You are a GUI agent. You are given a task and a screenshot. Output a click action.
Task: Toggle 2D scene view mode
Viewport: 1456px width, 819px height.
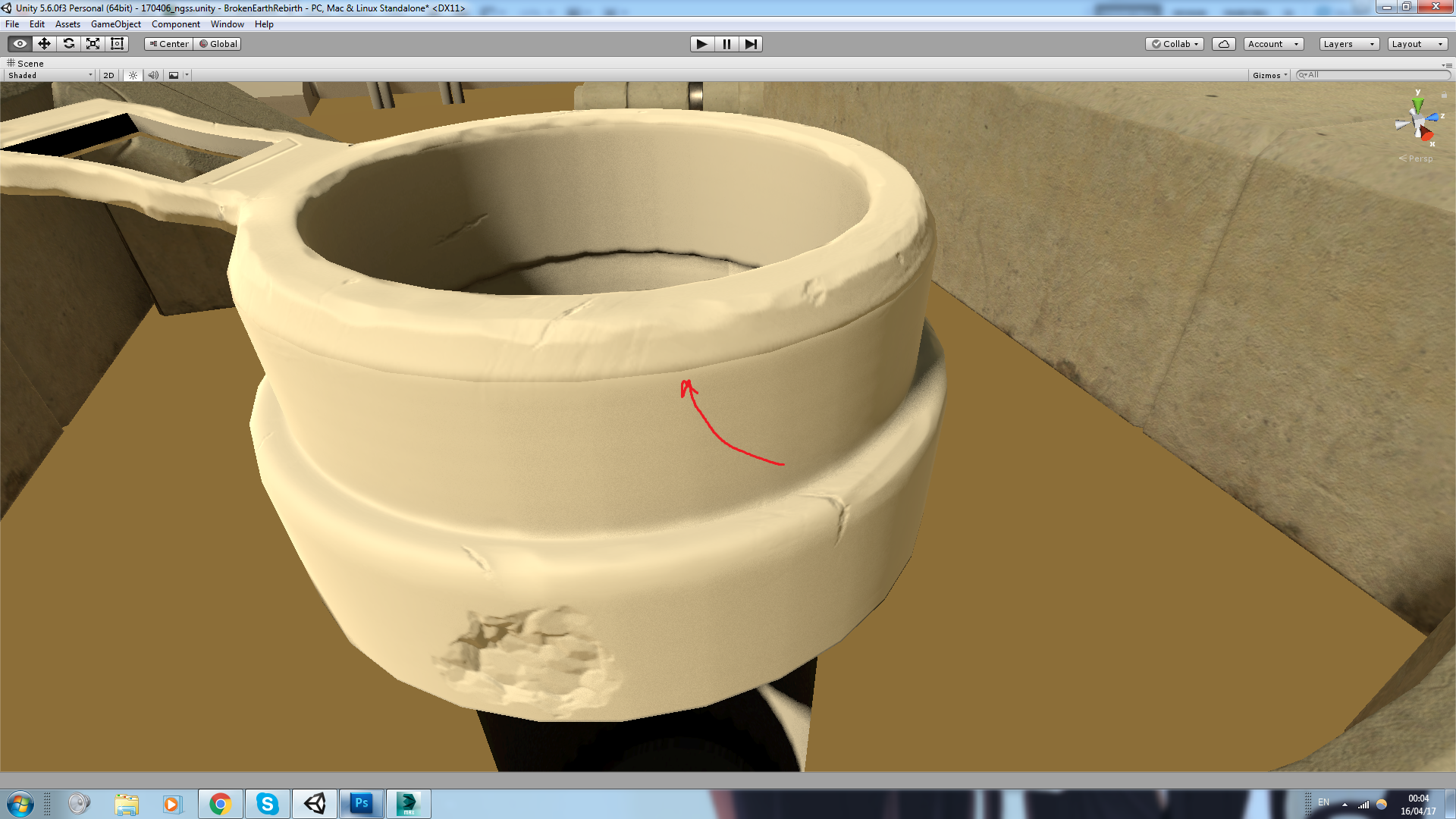pos(108,74)
